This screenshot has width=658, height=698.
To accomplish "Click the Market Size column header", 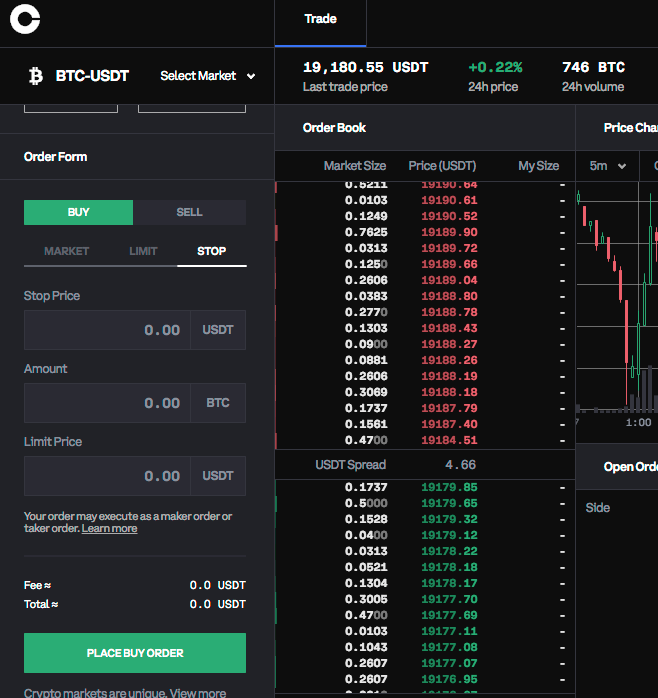I will (354, 166).
